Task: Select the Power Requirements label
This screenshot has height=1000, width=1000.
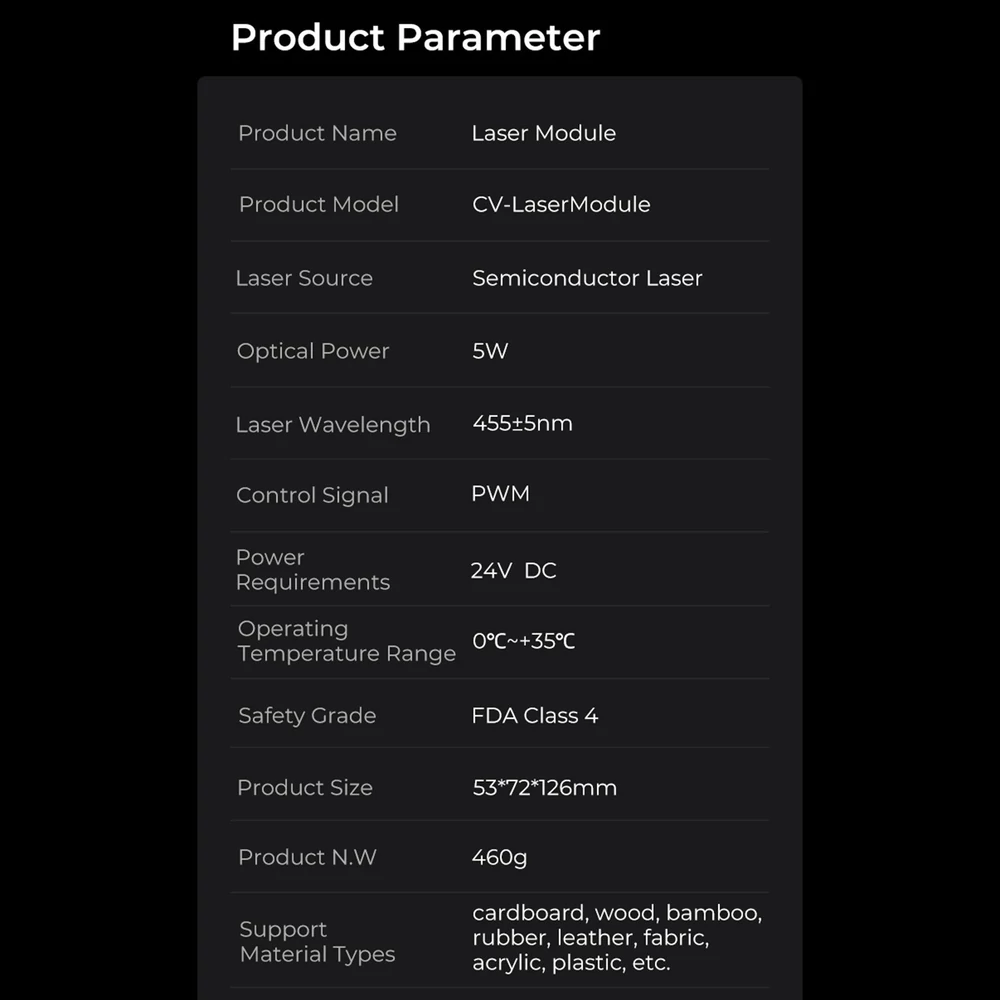Action: [313, 570]
